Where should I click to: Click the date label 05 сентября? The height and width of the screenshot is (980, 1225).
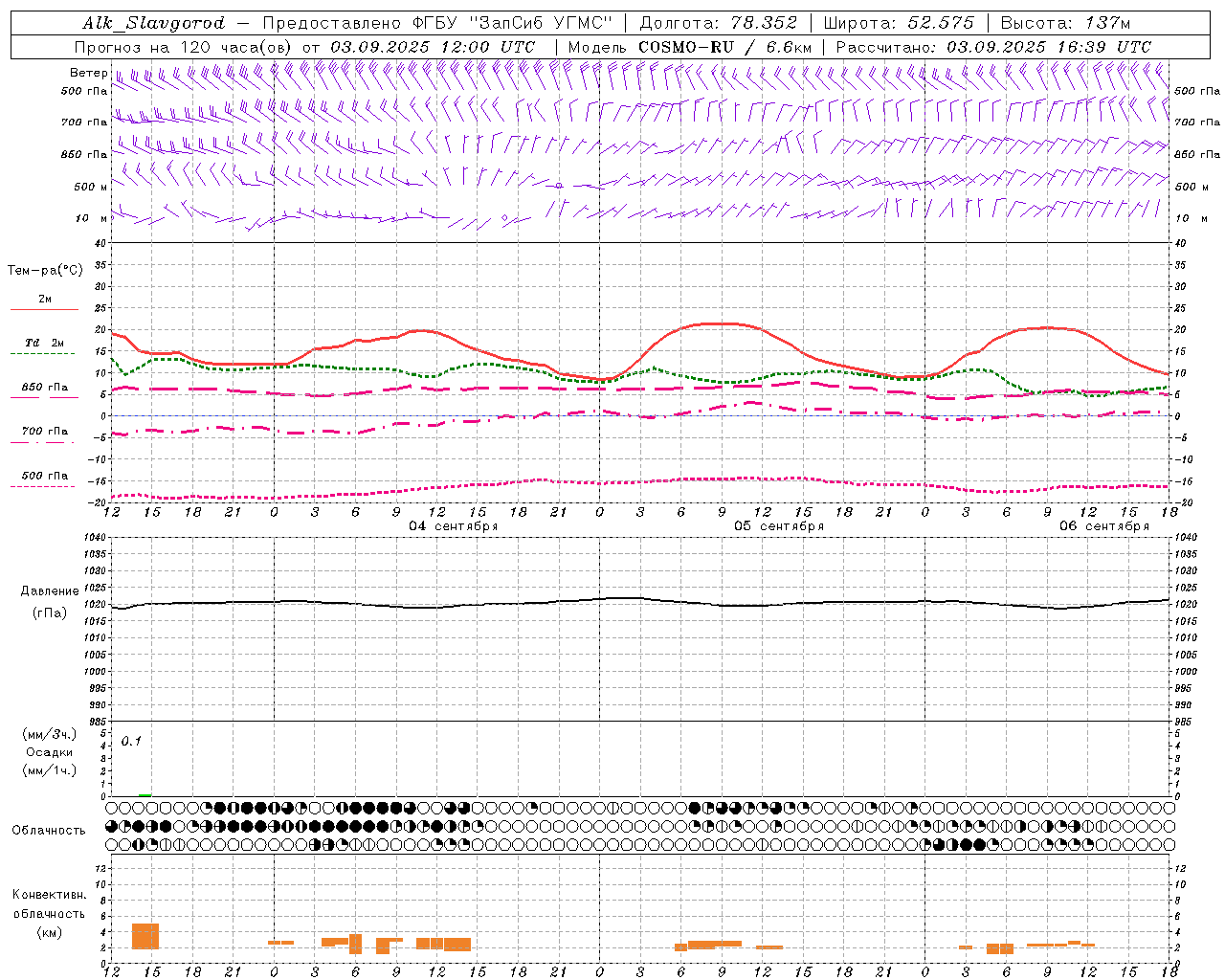click(x=779, y=526)
